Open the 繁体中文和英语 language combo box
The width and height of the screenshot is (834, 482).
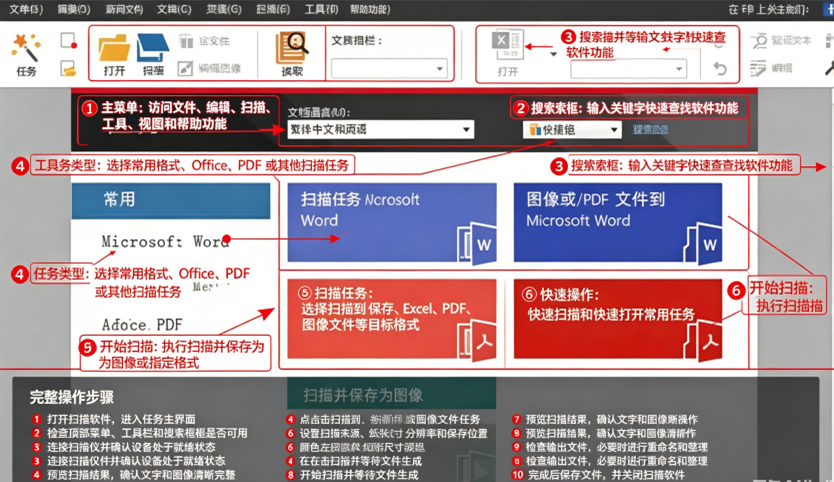tap(380, 129)
